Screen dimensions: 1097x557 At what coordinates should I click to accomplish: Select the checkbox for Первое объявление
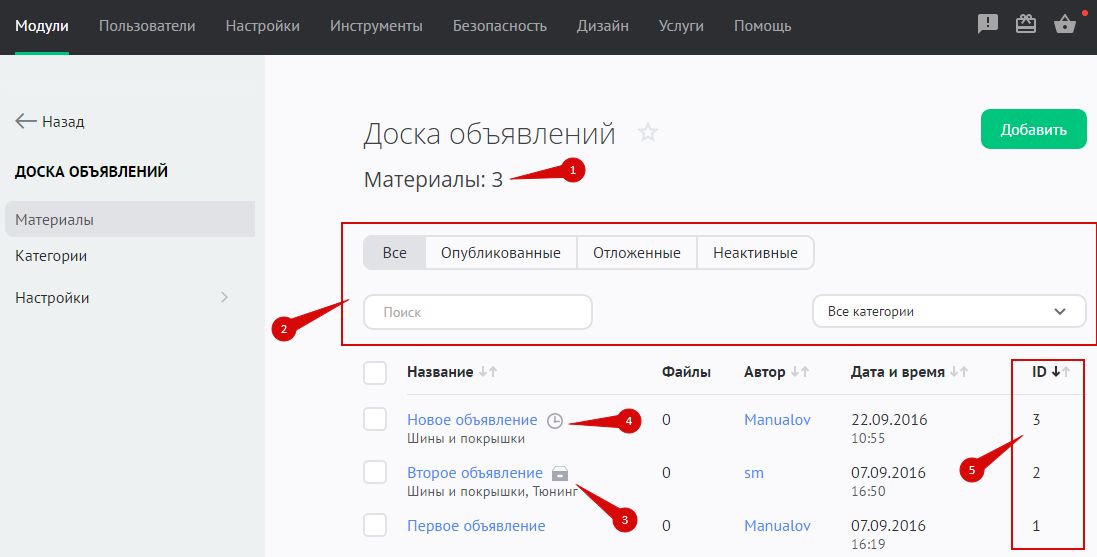[375, 525]
